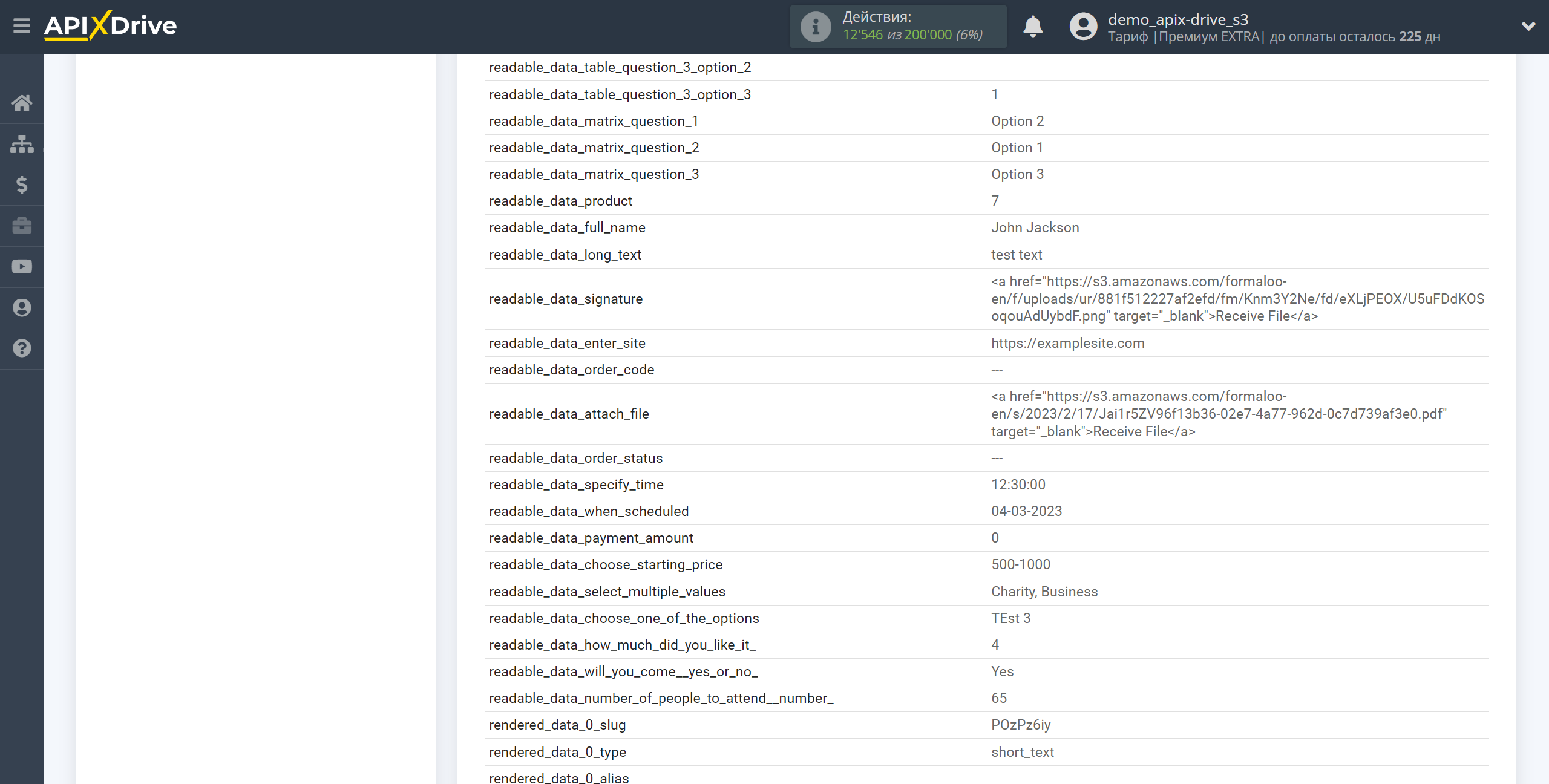Select 'https://examplesite.com' value
This screenshot has height=784, width=1549.
[1067, 343]
